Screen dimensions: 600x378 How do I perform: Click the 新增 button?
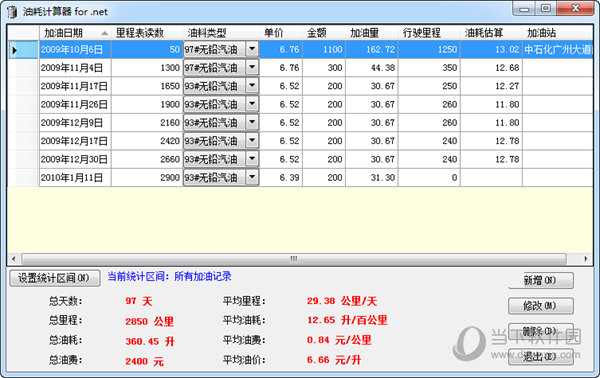pos(541,280)
